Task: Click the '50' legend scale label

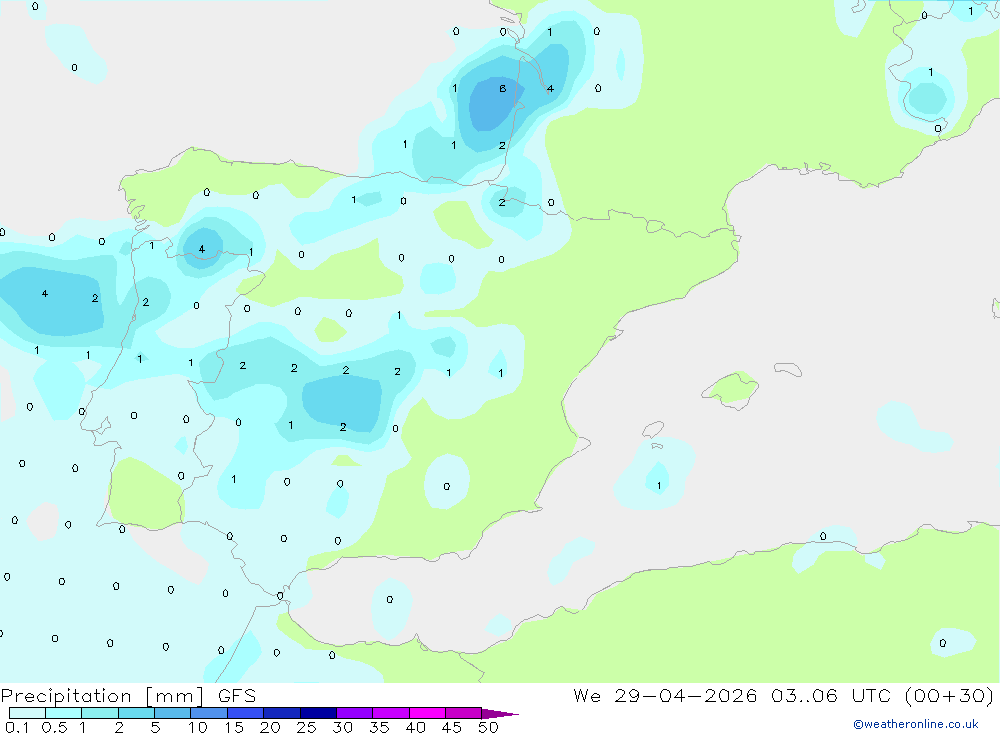Action: tap(488, 727)
